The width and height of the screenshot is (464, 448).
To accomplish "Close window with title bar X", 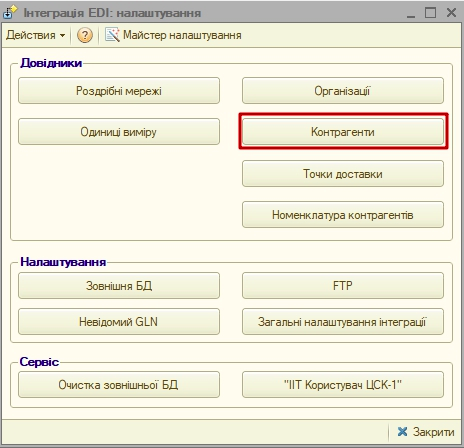I will click(x=451, y=13).
